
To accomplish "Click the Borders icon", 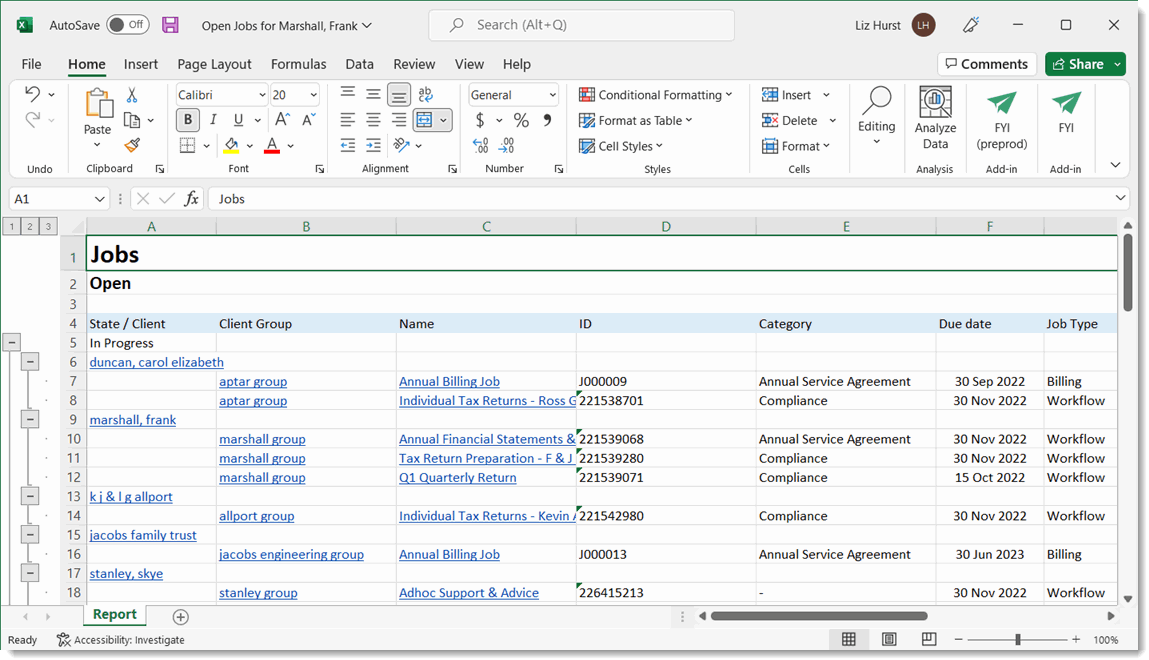I will point(188,145).
